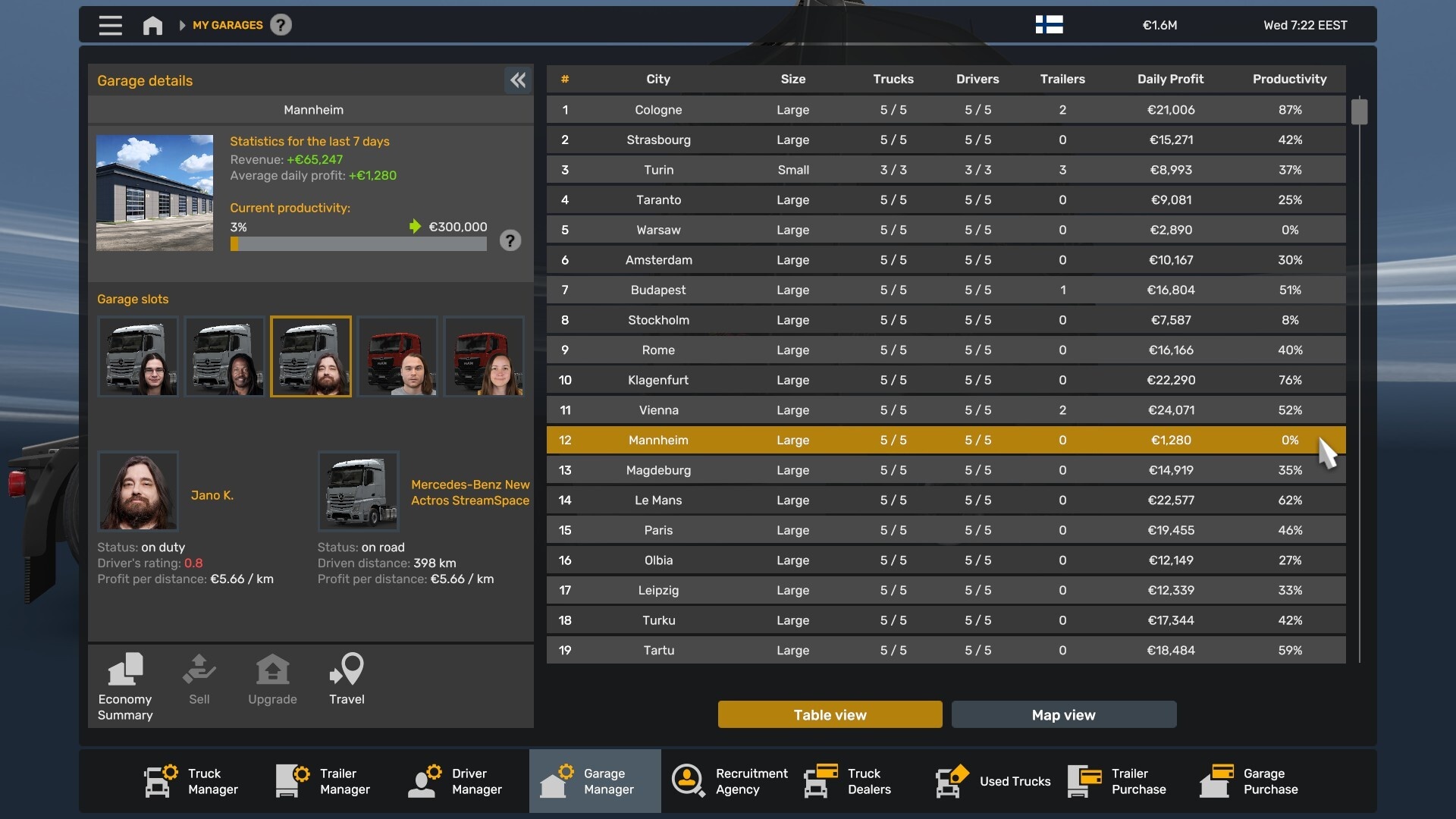Sort the table by the Daily Profit column

[x=1170, y=79]
